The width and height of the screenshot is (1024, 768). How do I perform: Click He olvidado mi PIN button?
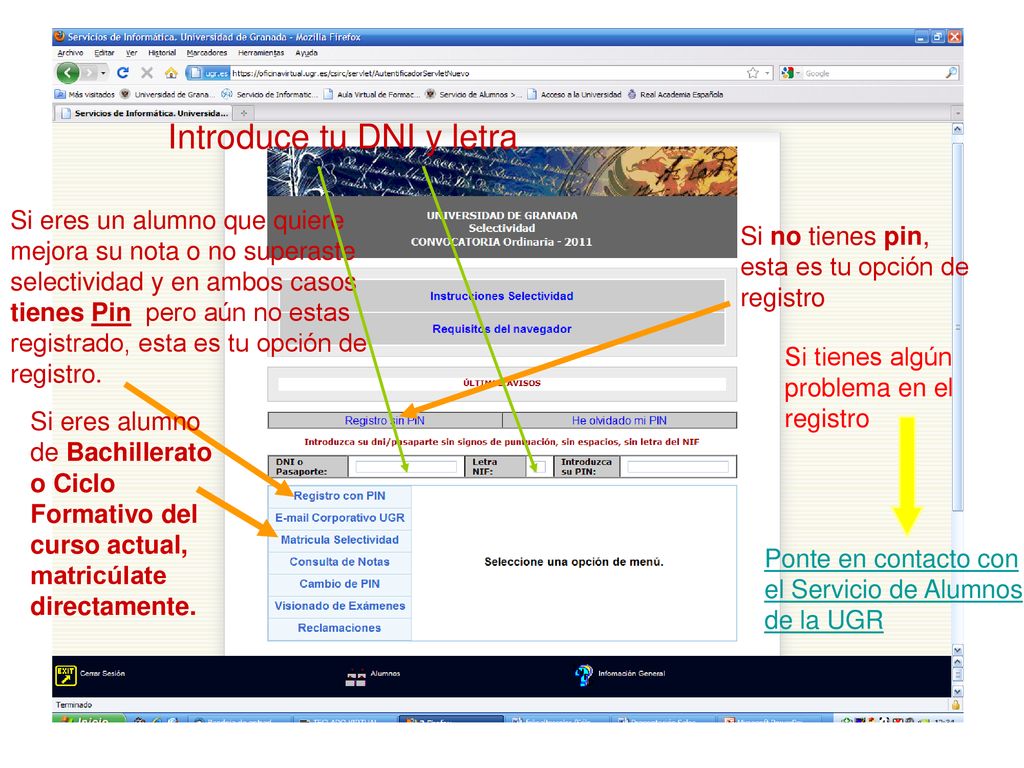[619, 421]
